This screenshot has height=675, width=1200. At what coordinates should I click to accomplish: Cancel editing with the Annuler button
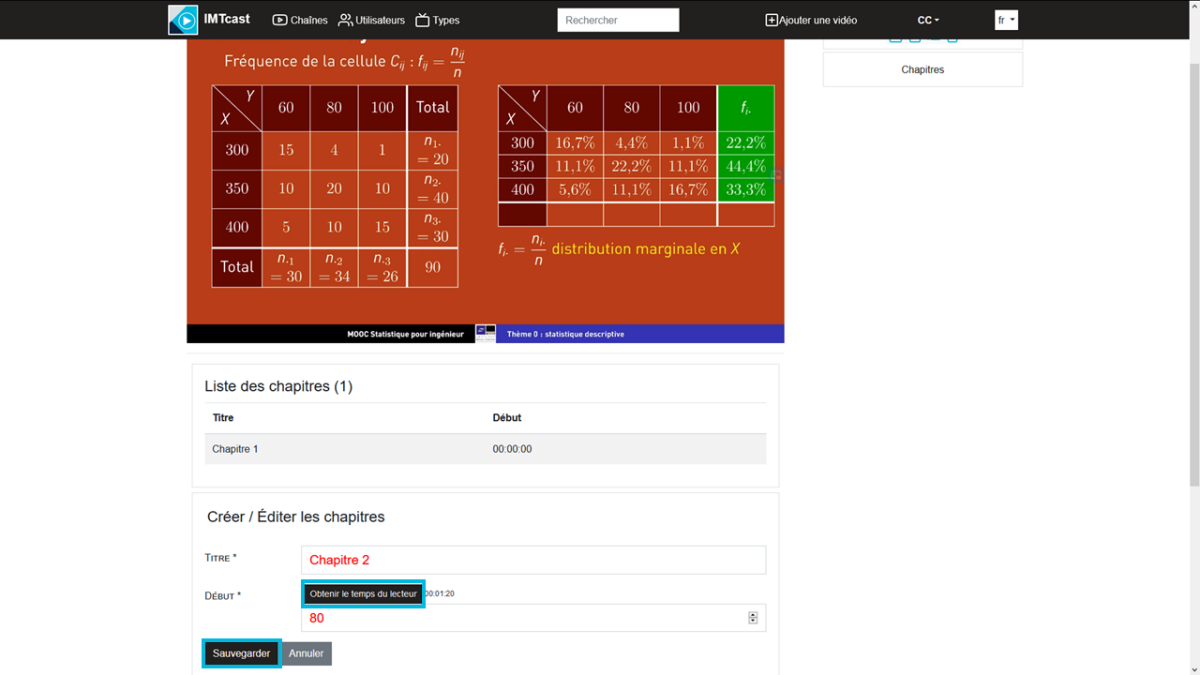(306, 654)
